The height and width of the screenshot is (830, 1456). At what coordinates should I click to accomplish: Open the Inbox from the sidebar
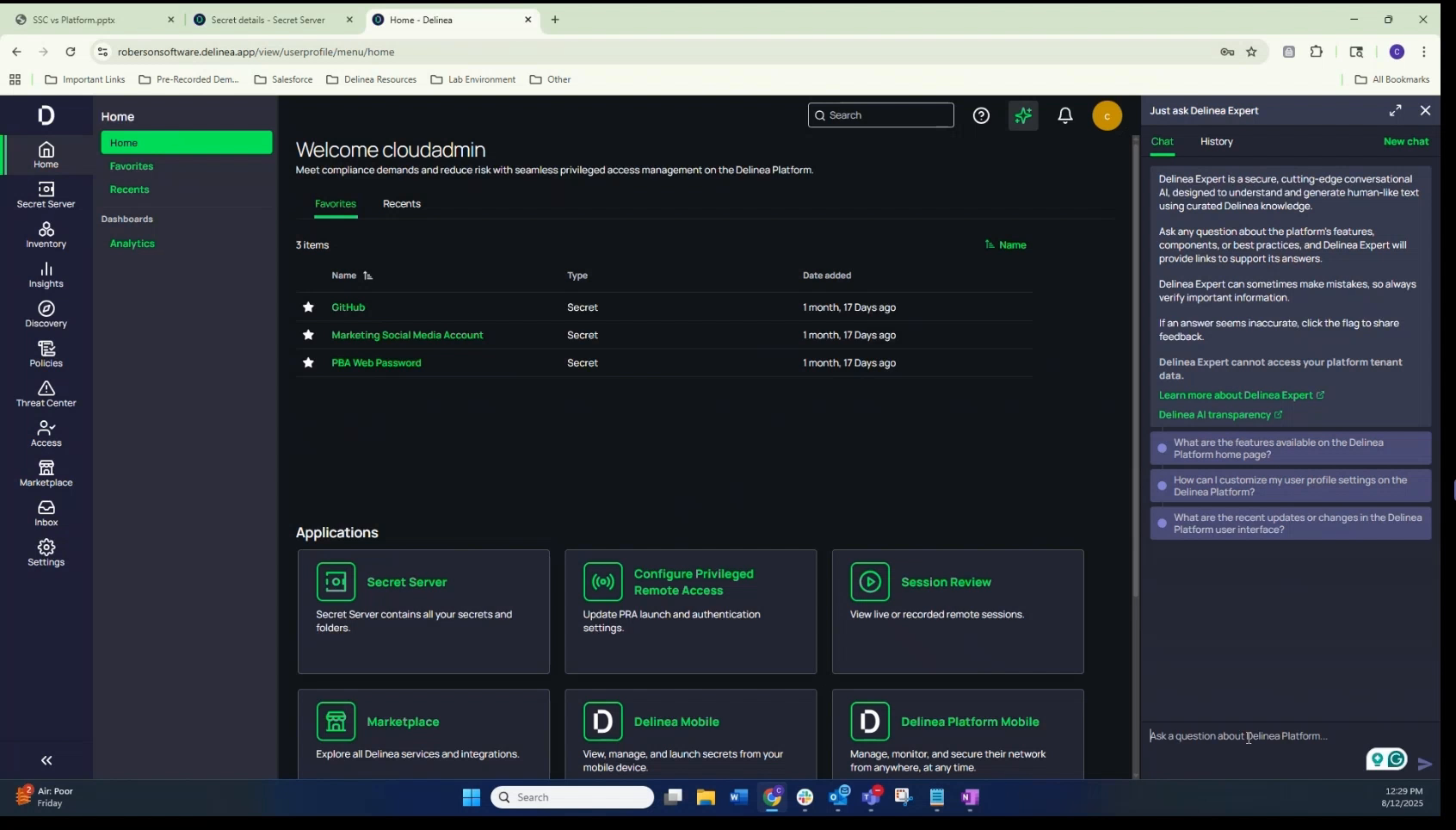coord(46,513)
